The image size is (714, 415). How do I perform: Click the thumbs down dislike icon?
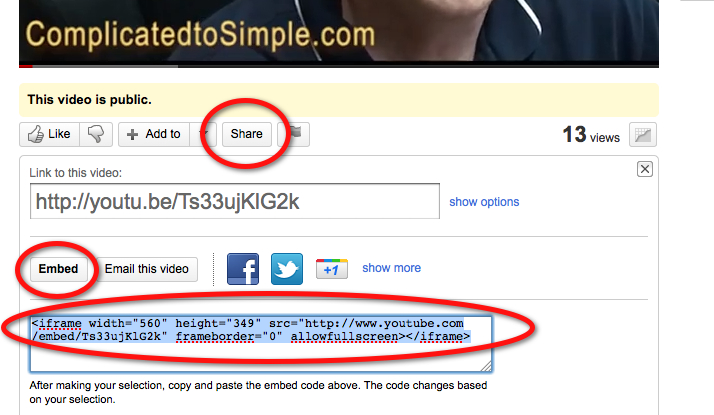[x=96, y=134]
